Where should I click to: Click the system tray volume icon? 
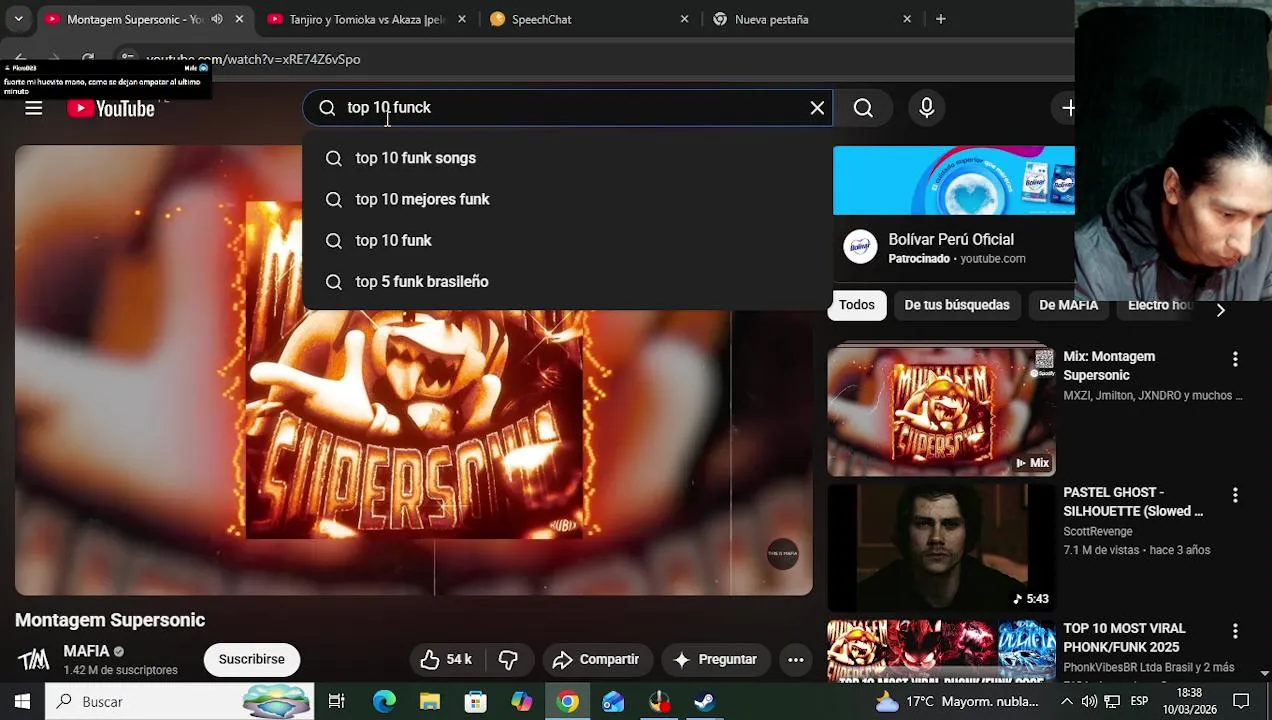1089,701
